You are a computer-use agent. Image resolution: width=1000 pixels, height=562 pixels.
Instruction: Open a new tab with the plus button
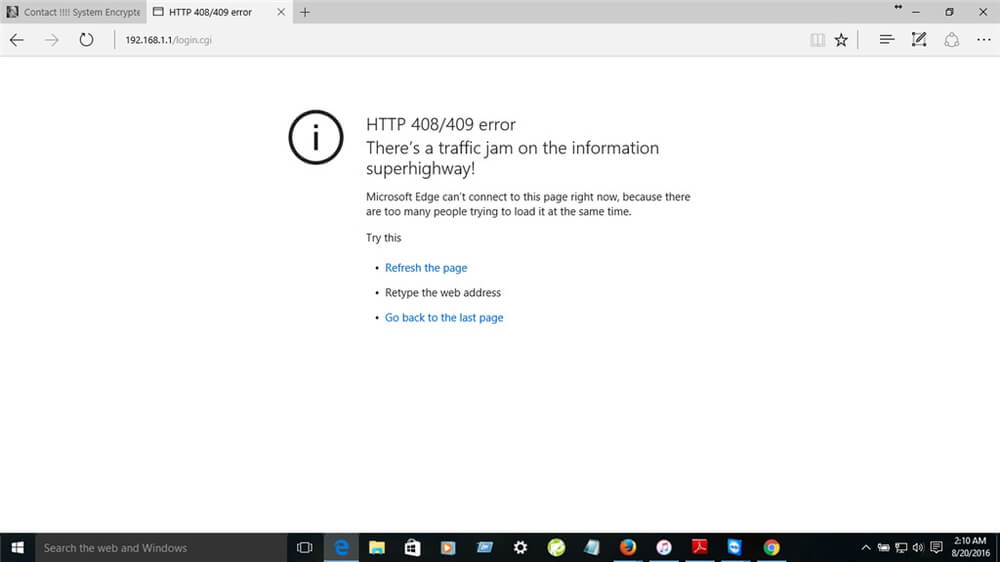(305, 12)
